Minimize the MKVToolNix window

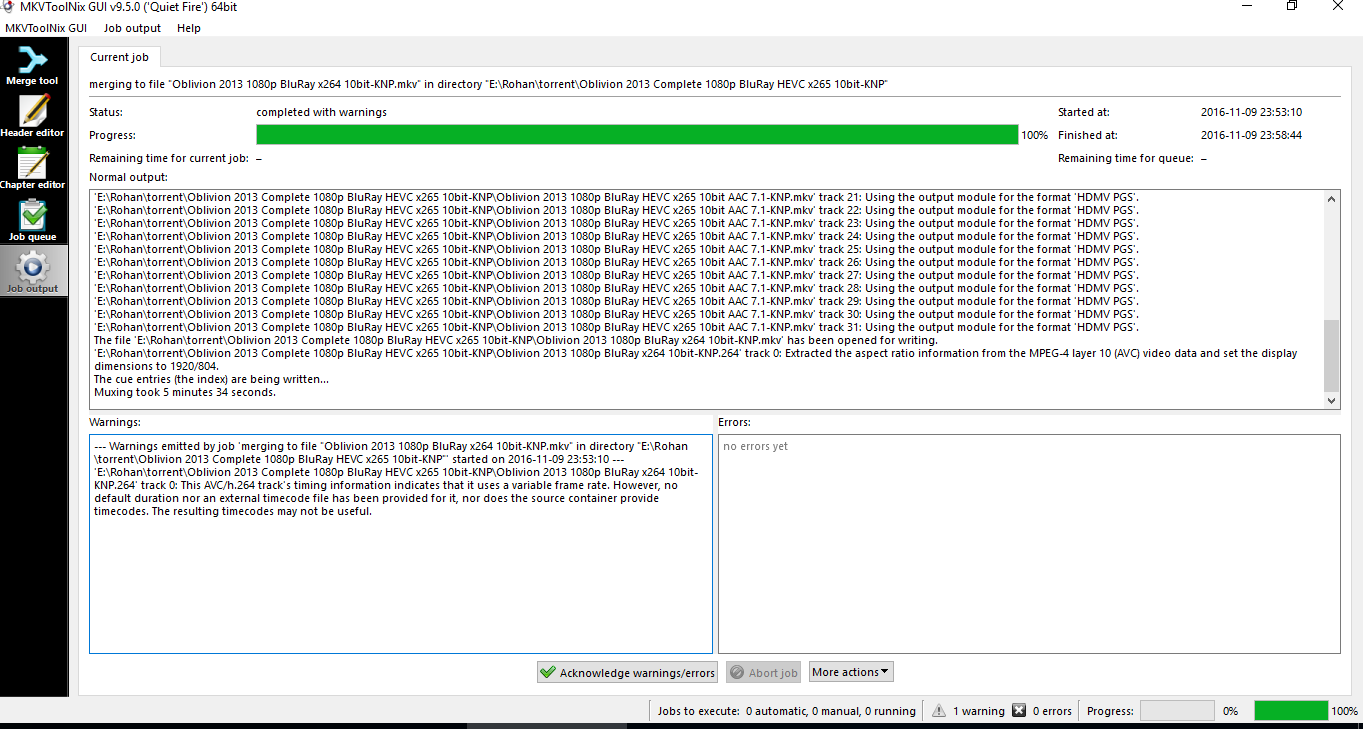pos(1246,6)
